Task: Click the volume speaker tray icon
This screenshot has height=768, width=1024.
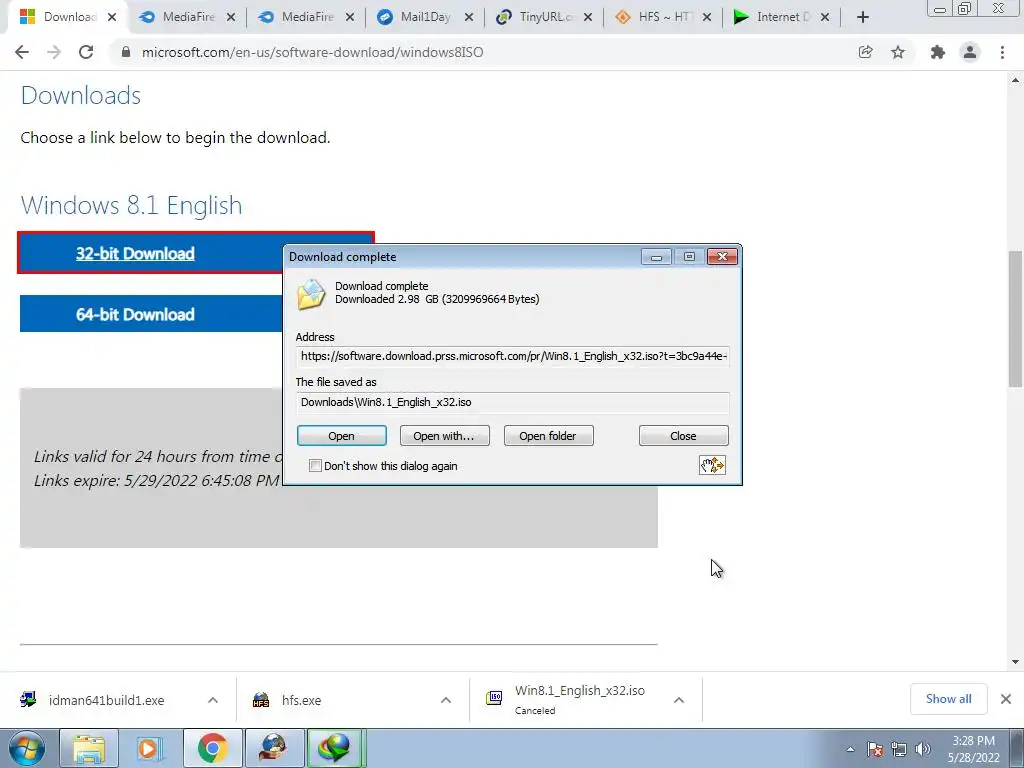Action: [923, 749]
